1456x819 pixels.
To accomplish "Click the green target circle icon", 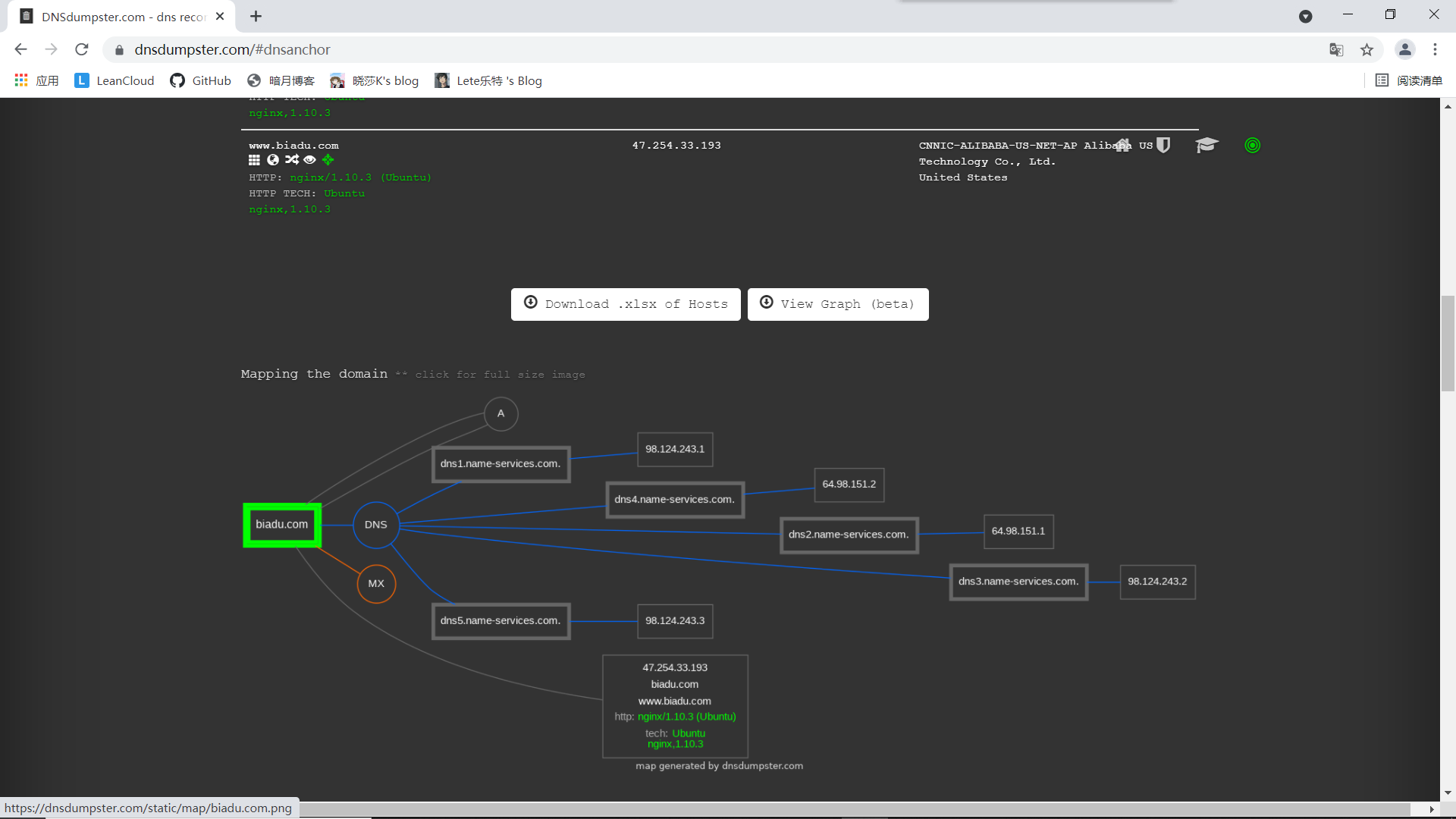I will click(1253, 145).
